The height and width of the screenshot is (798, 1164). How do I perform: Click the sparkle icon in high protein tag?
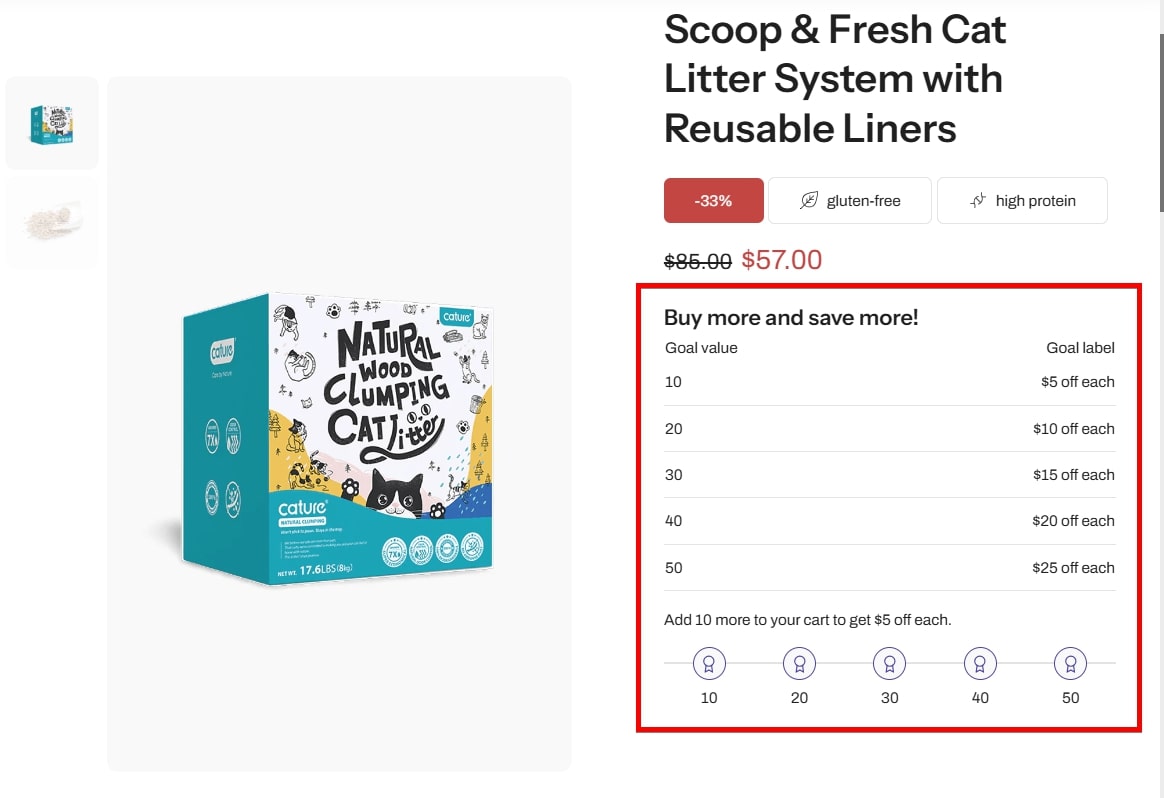[x=978, y=200]
